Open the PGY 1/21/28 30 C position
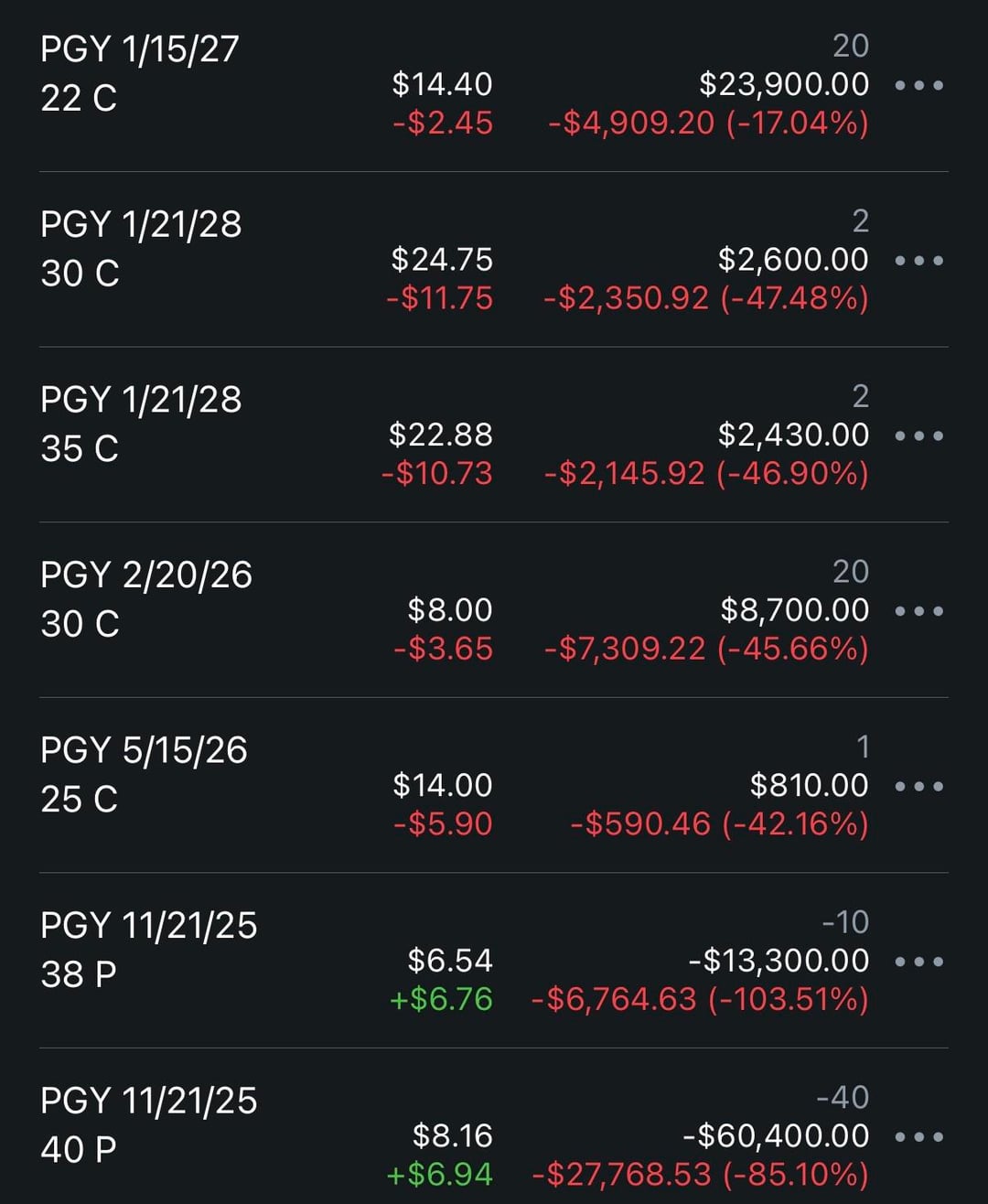 [x=141, y=249]
